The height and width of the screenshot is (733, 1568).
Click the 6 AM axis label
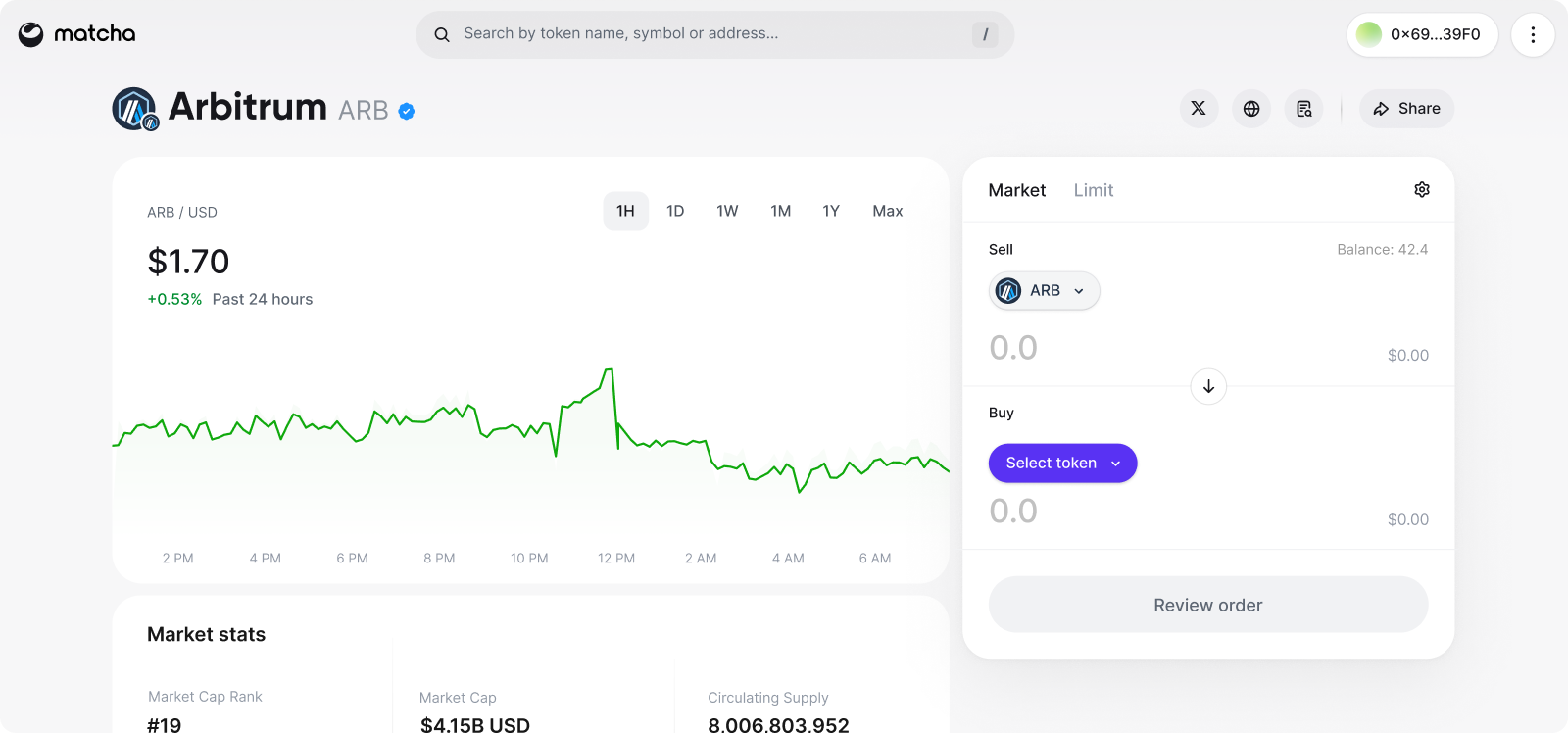(875, 559)
